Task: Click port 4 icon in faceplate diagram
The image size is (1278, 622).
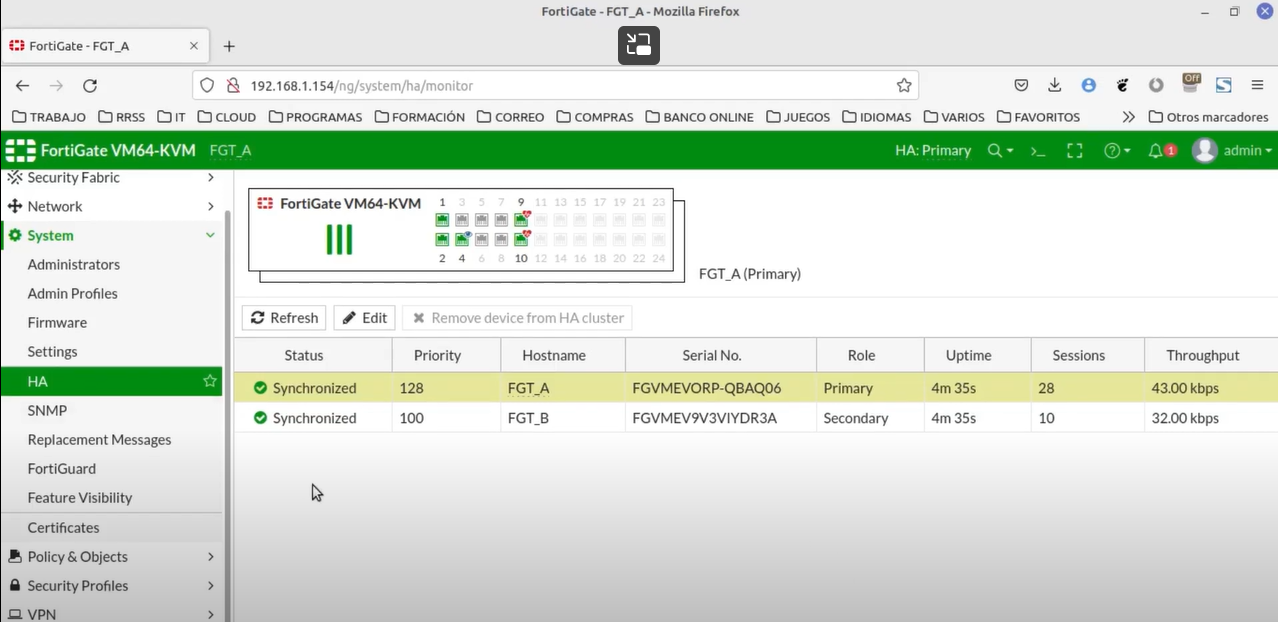Action: pyautogui.click(x=462, y=240)
